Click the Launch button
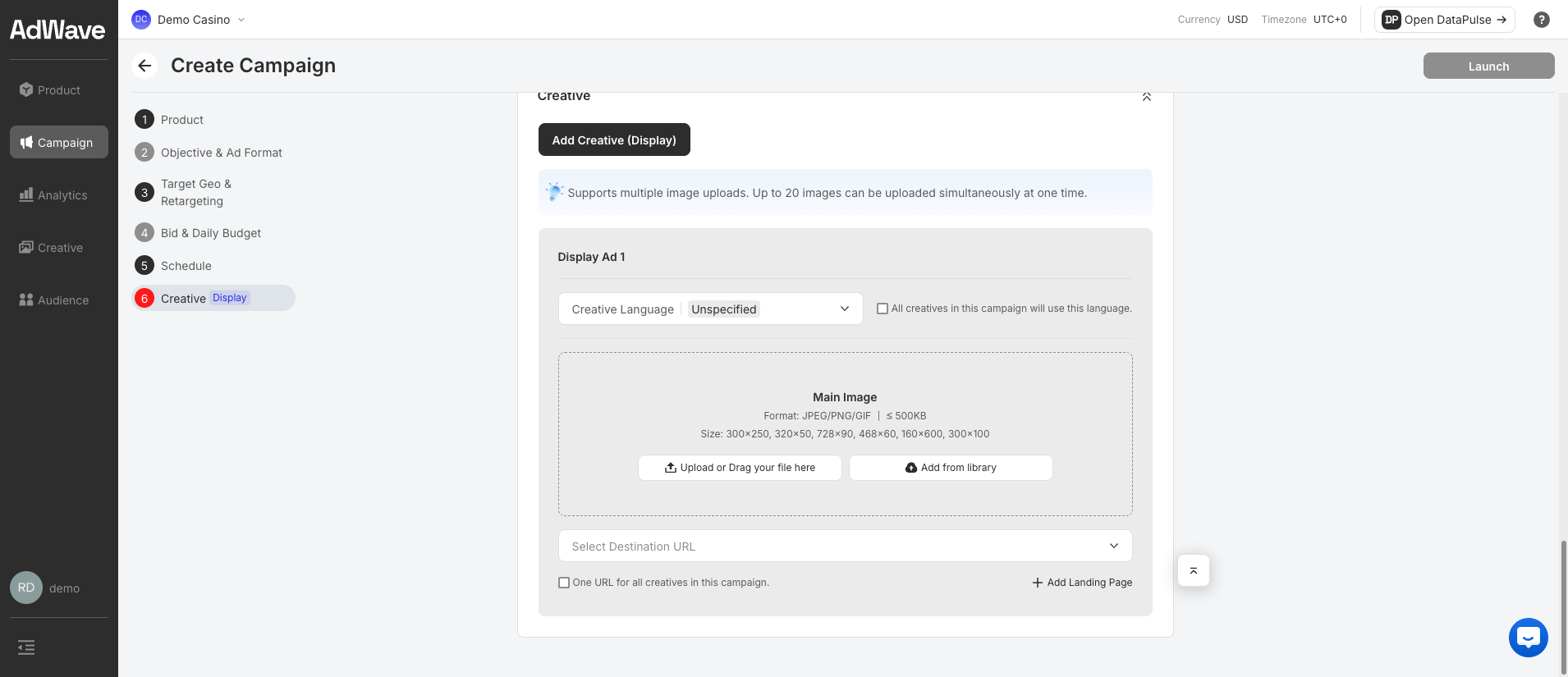The height and width of the screenshot is (677, 1568). [1488, 66]
